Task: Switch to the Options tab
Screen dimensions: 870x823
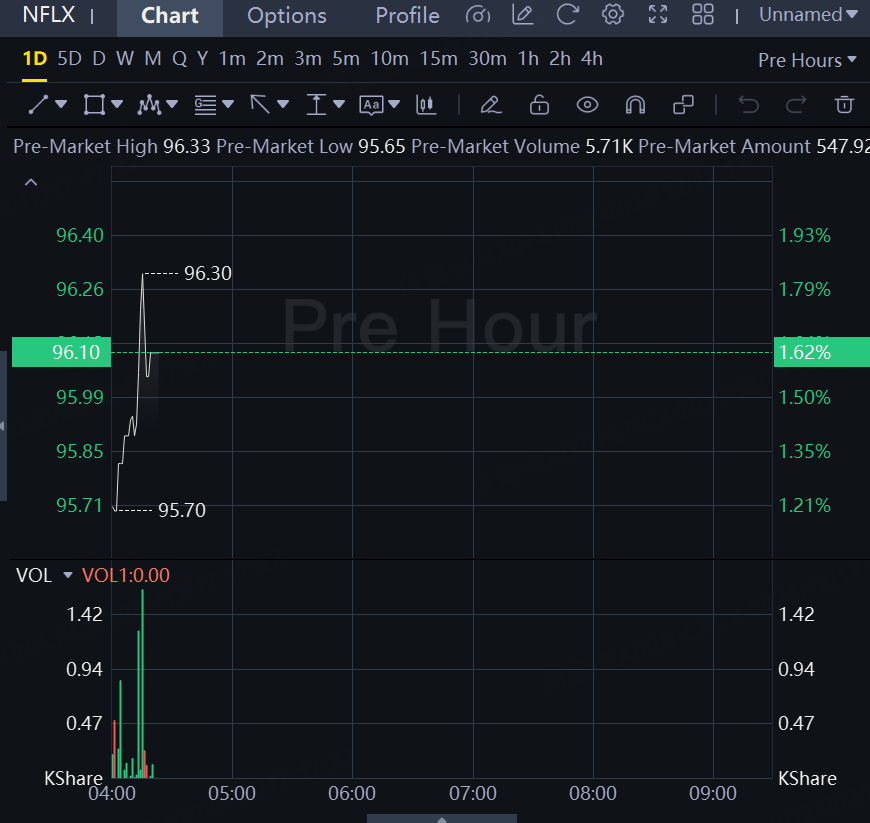Action: point(287,16)
